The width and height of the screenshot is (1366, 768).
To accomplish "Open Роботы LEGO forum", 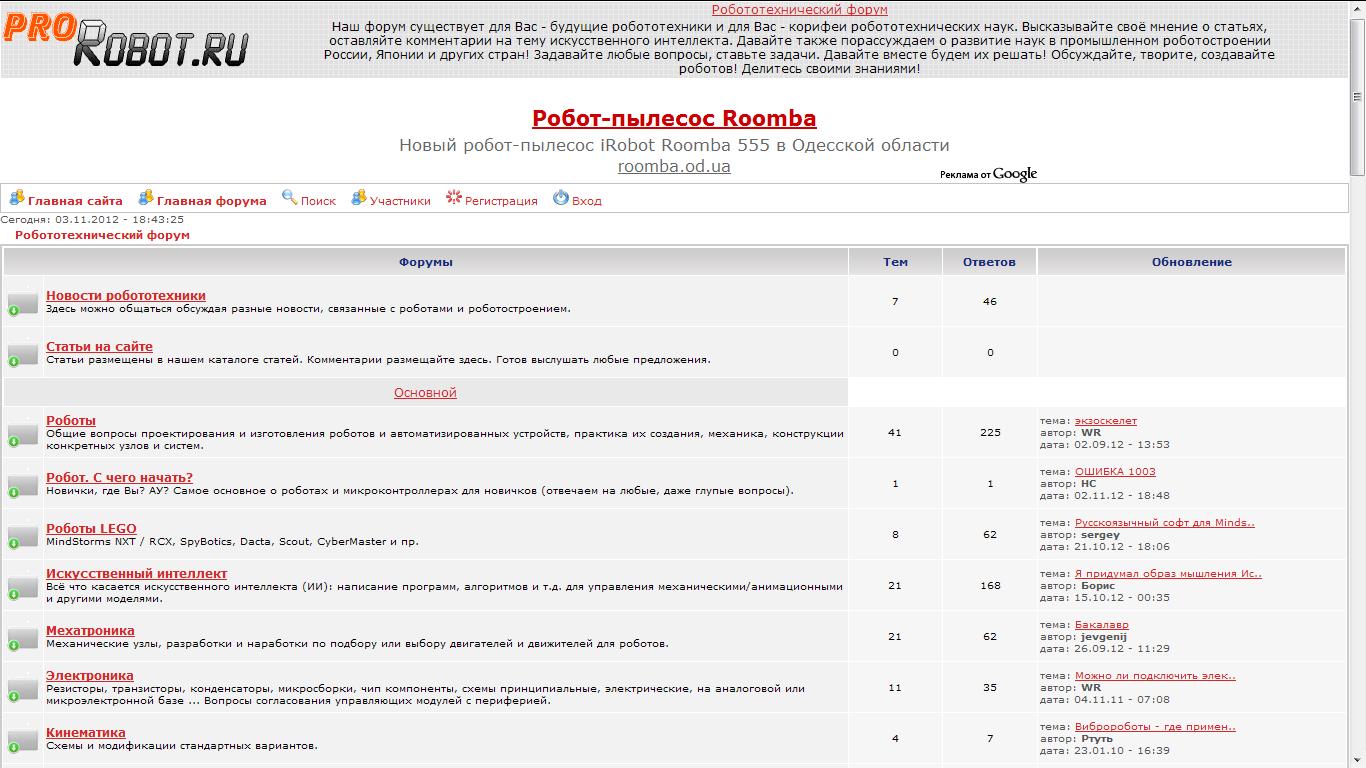I will pos(91,528).
